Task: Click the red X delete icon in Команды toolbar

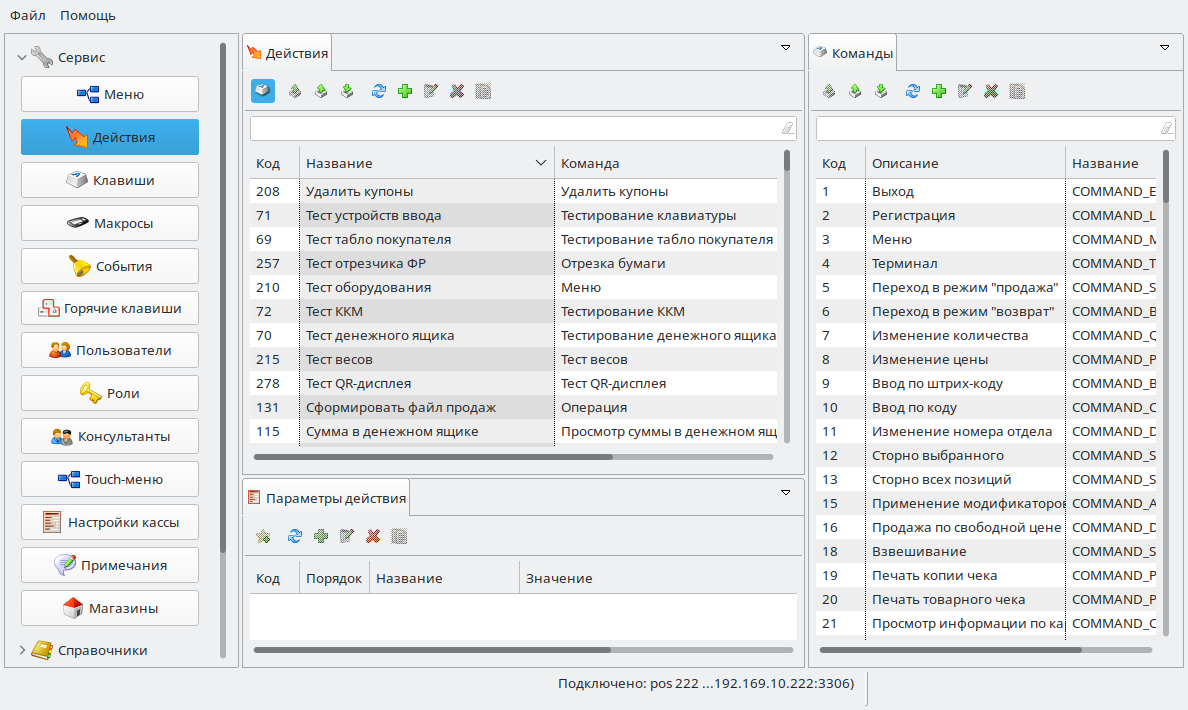Action: point(991,91)
